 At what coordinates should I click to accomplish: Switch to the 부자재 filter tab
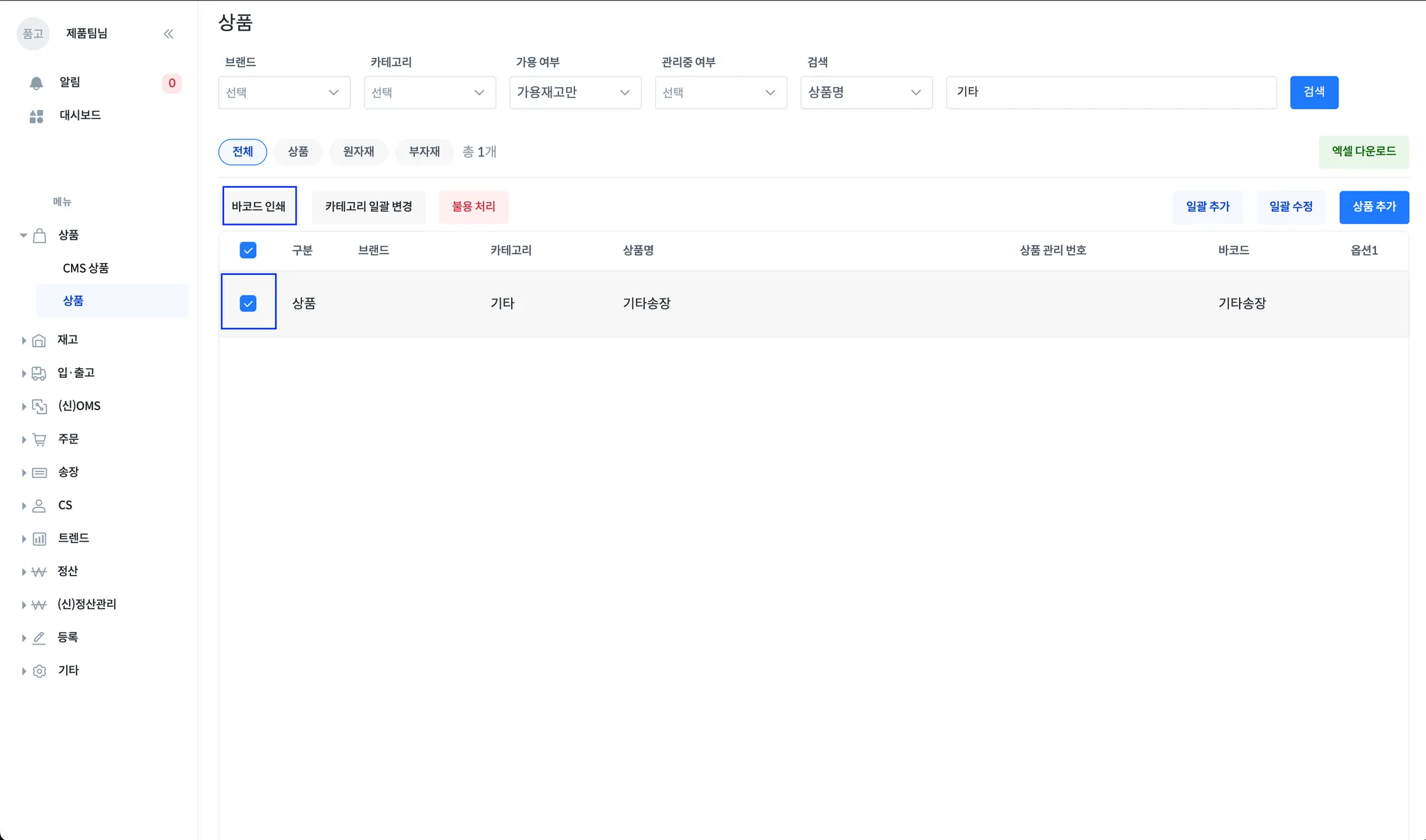424,152
